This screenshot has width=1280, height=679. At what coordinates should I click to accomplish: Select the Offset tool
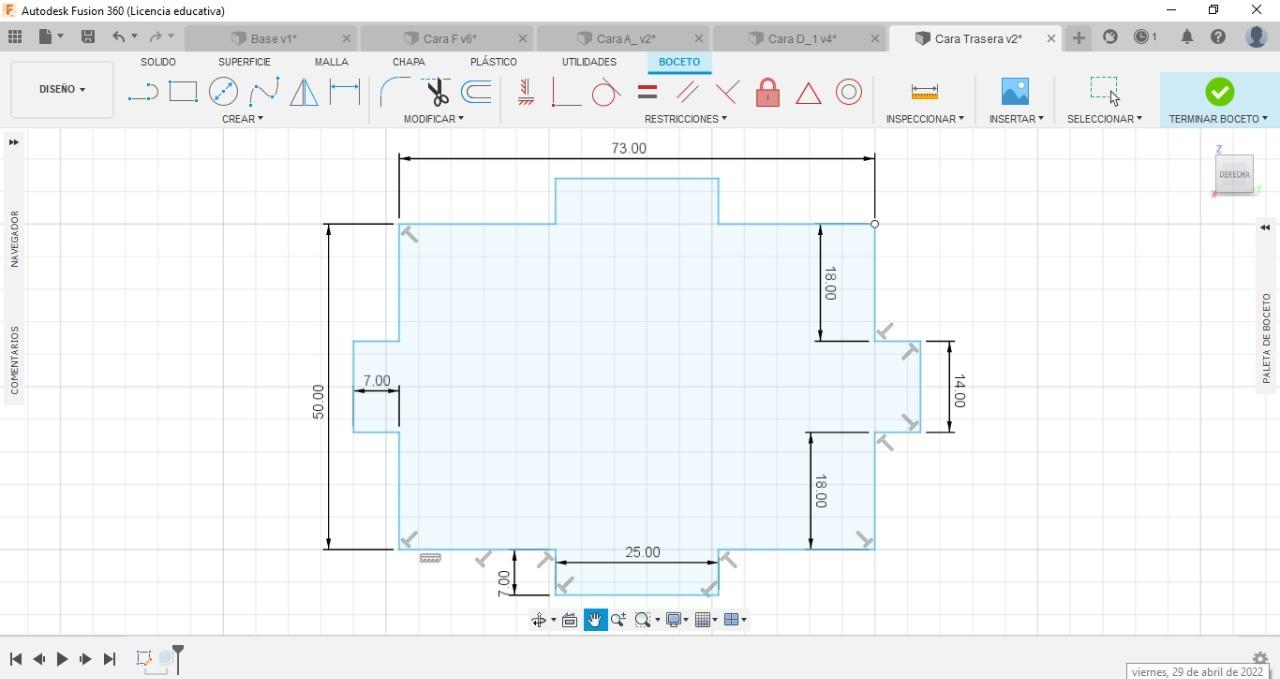(476, 92)
